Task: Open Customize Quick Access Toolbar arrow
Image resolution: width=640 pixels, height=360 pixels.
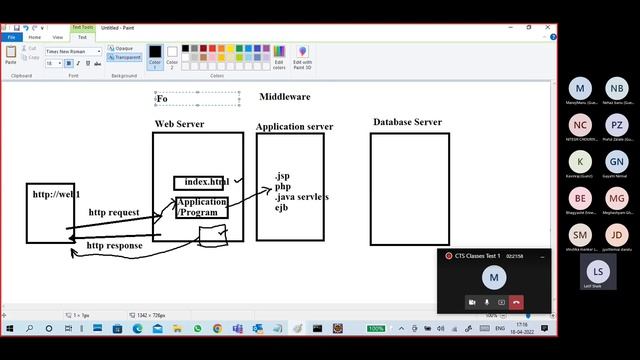Action: click(x=42, y=28)
